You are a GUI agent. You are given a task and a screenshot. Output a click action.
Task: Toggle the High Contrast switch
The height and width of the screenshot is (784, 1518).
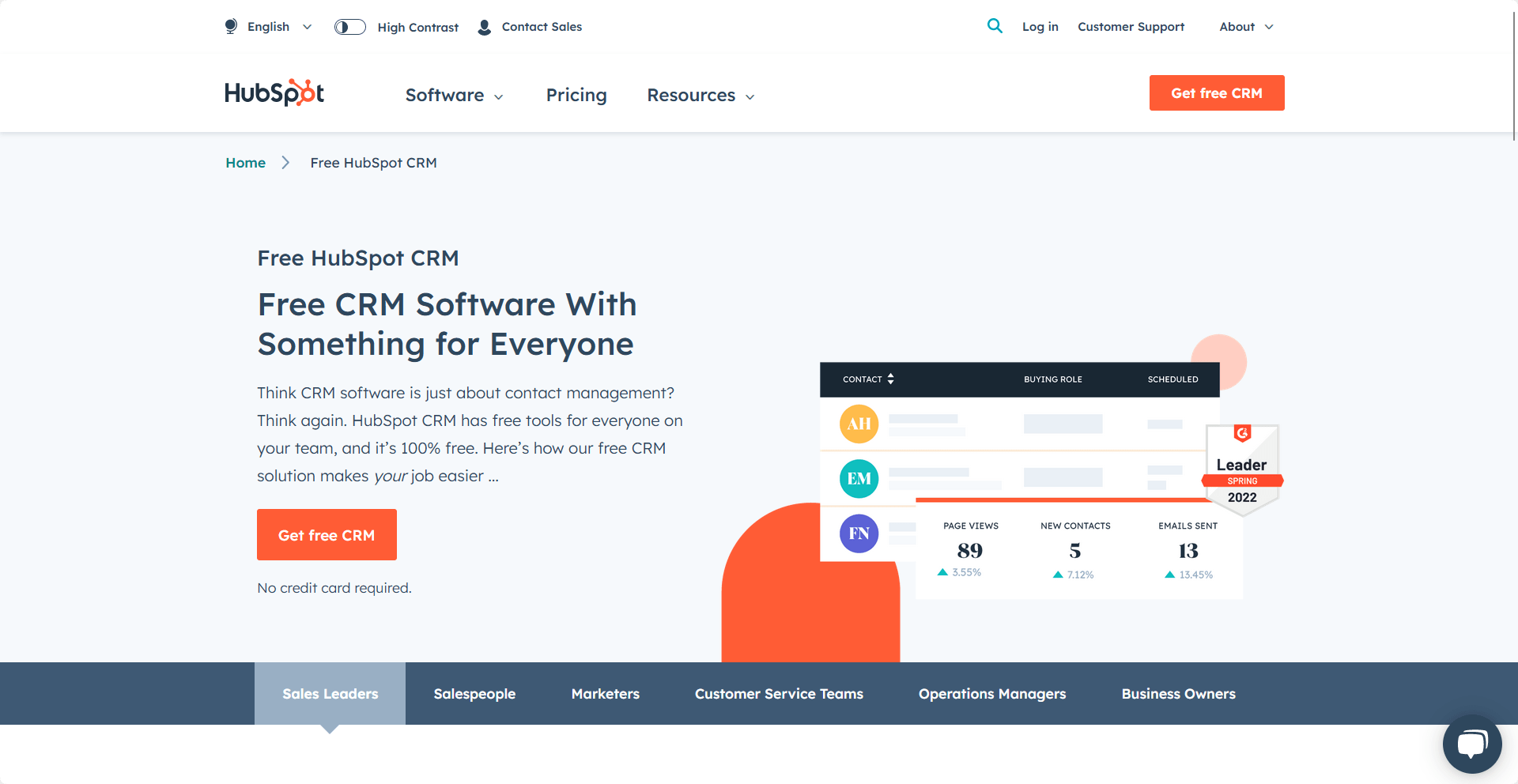(x=349, y=27)
